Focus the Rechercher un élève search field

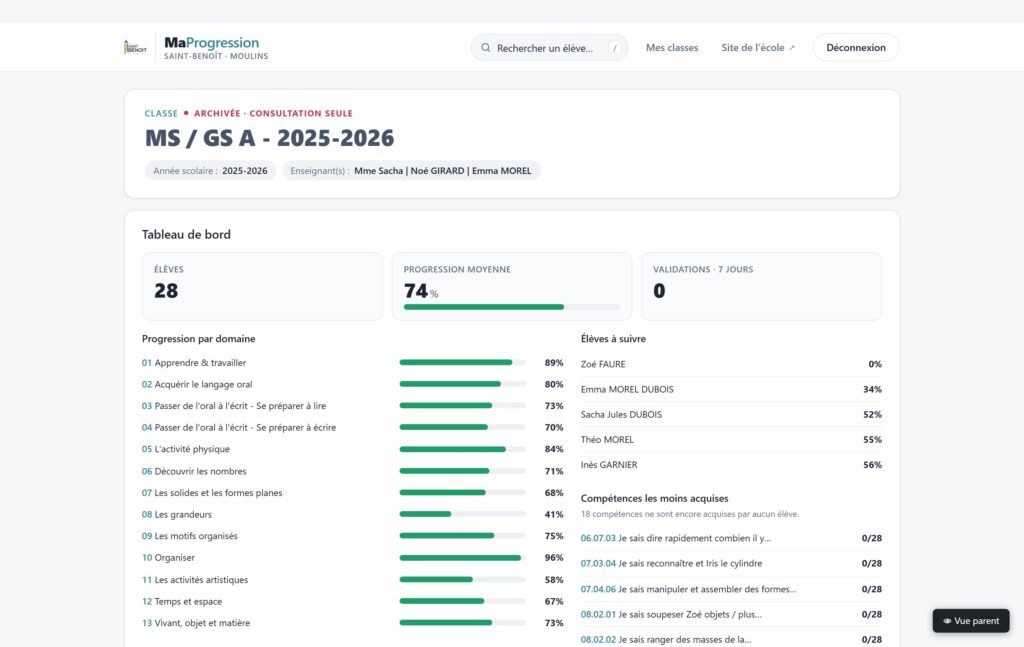[549, 48]
